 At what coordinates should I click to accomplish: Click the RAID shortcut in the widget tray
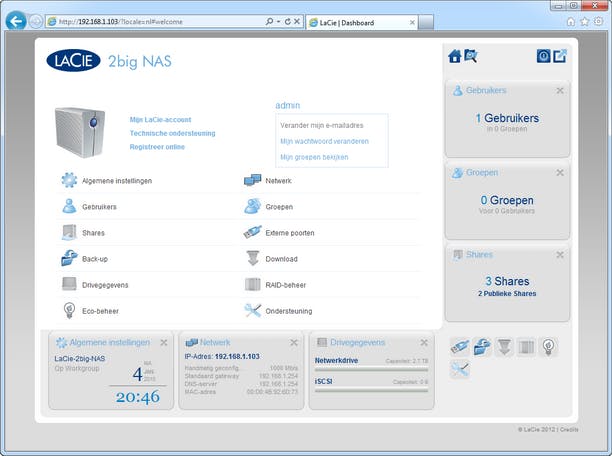[526, 347]
